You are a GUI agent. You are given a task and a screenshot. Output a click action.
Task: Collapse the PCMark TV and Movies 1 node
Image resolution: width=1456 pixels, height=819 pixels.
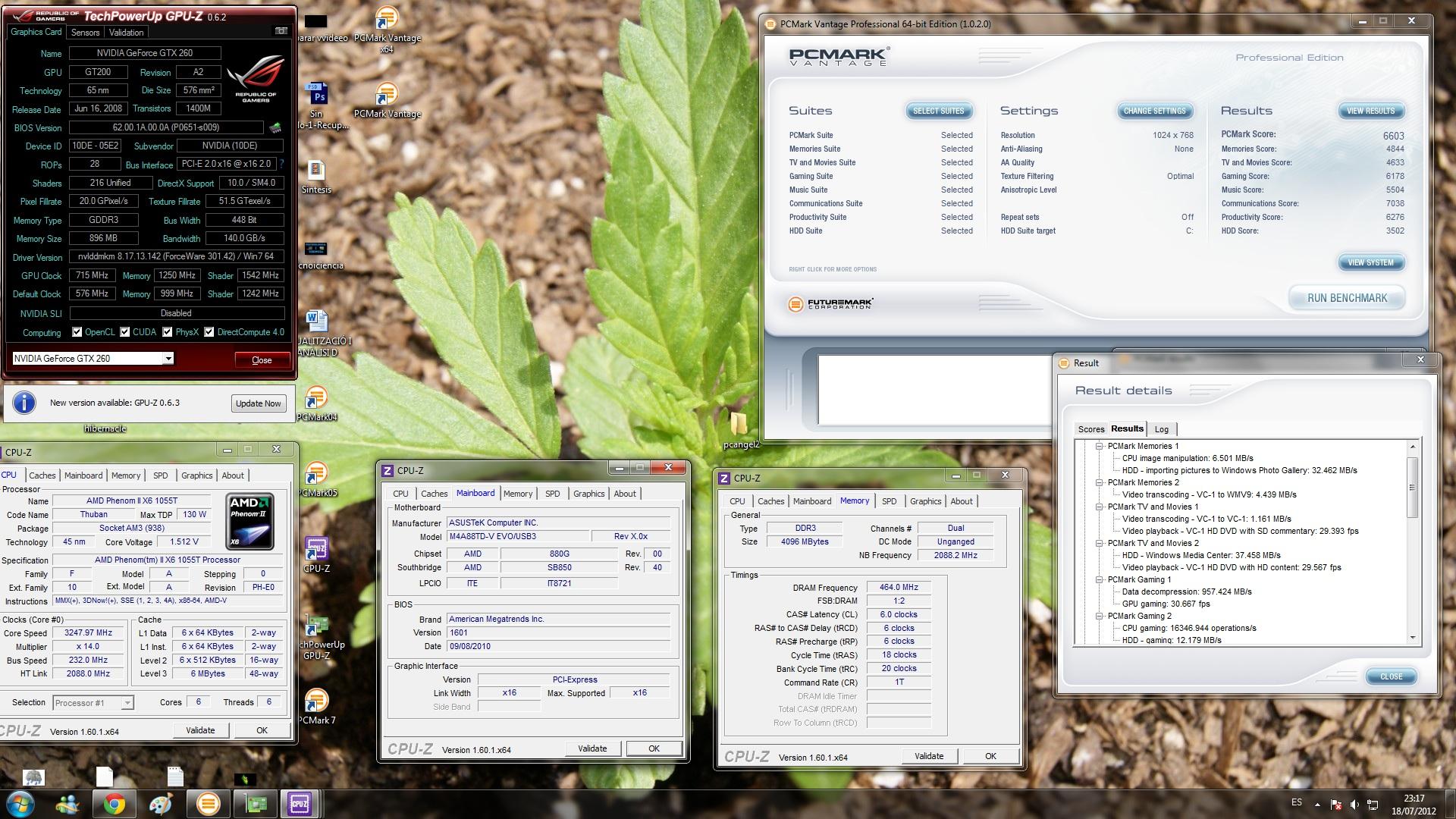coord(1098,507)
